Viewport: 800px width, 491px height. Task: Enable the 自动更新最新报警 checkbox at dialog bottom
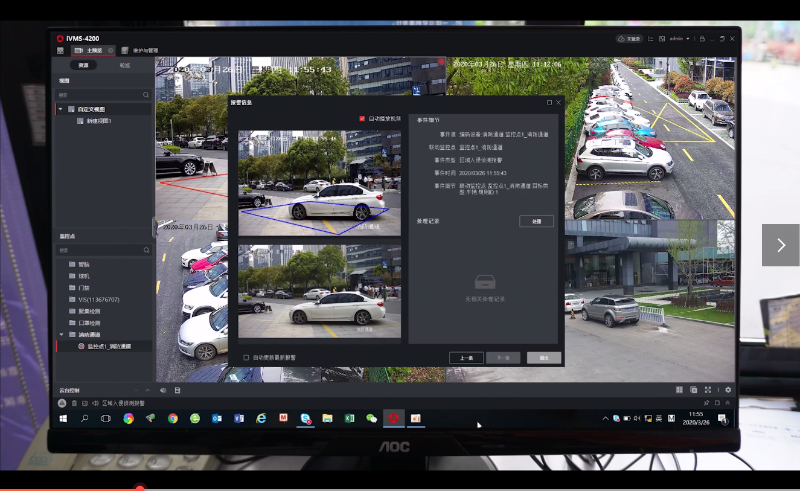click(247, 356)
